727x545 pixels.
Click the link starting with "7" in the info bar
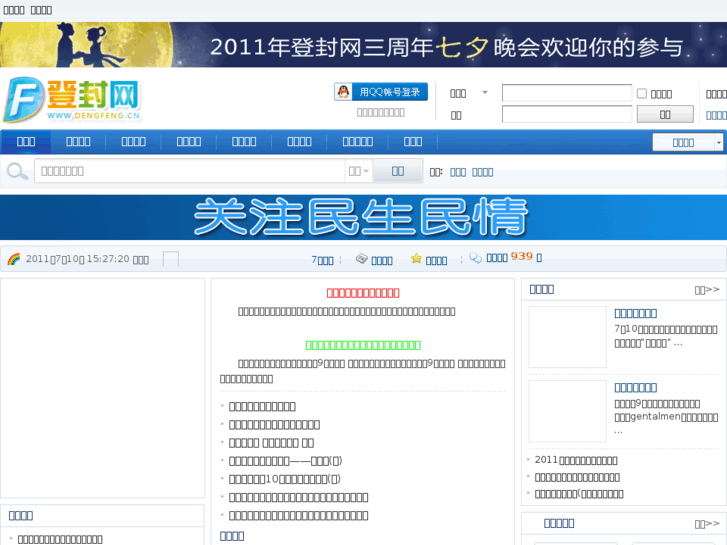pos(322,260)
